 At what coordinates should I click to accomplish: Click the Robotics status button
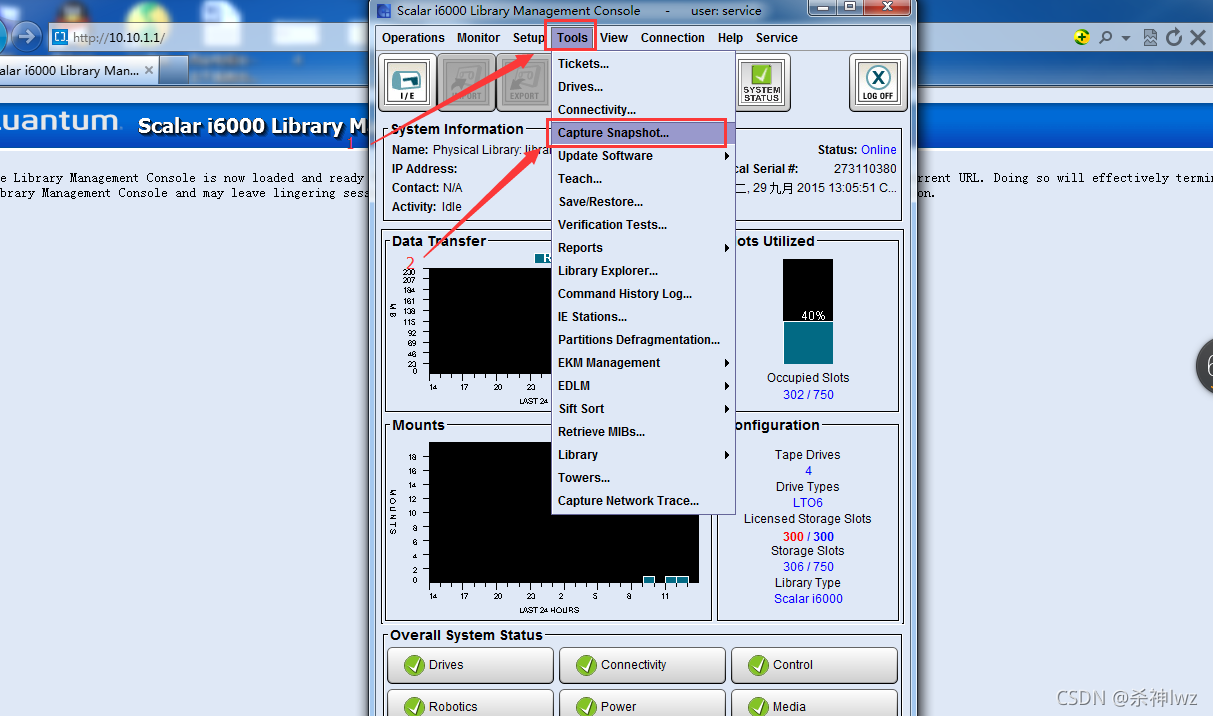click(470, 704)
